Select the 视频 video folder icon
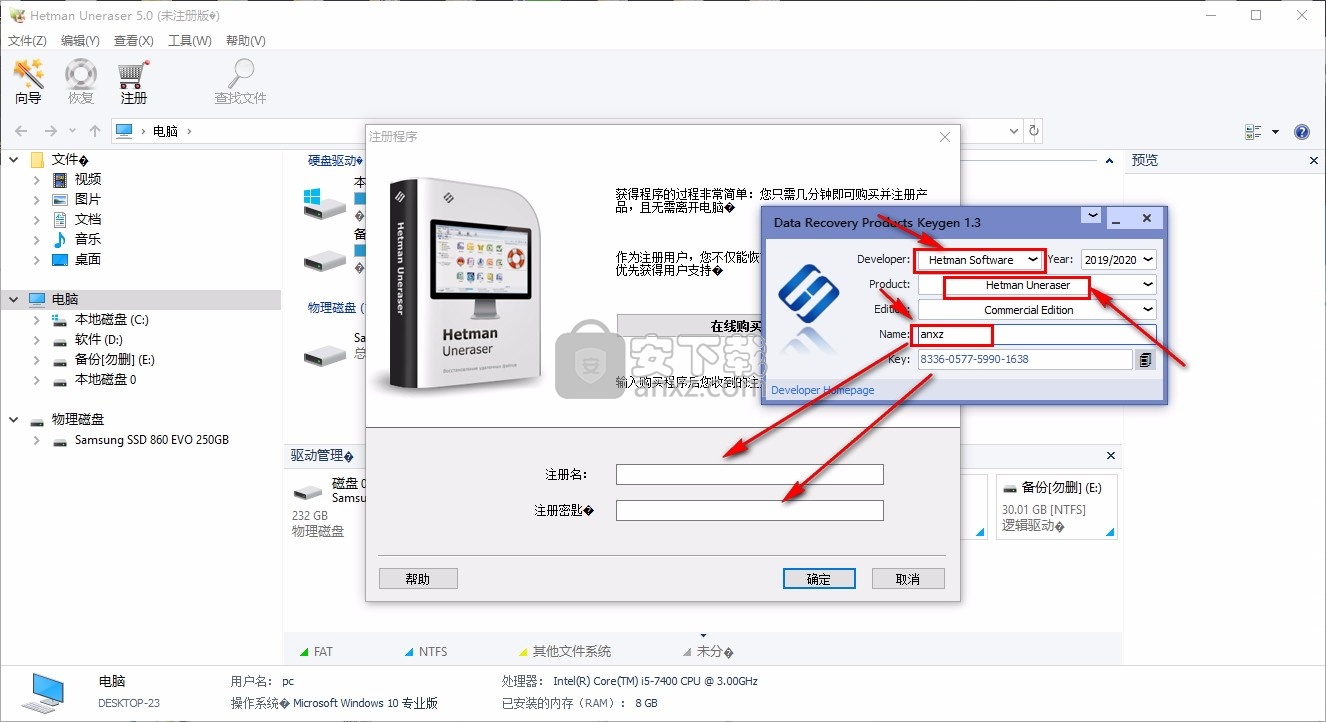1326x722 pixels. 60,180
